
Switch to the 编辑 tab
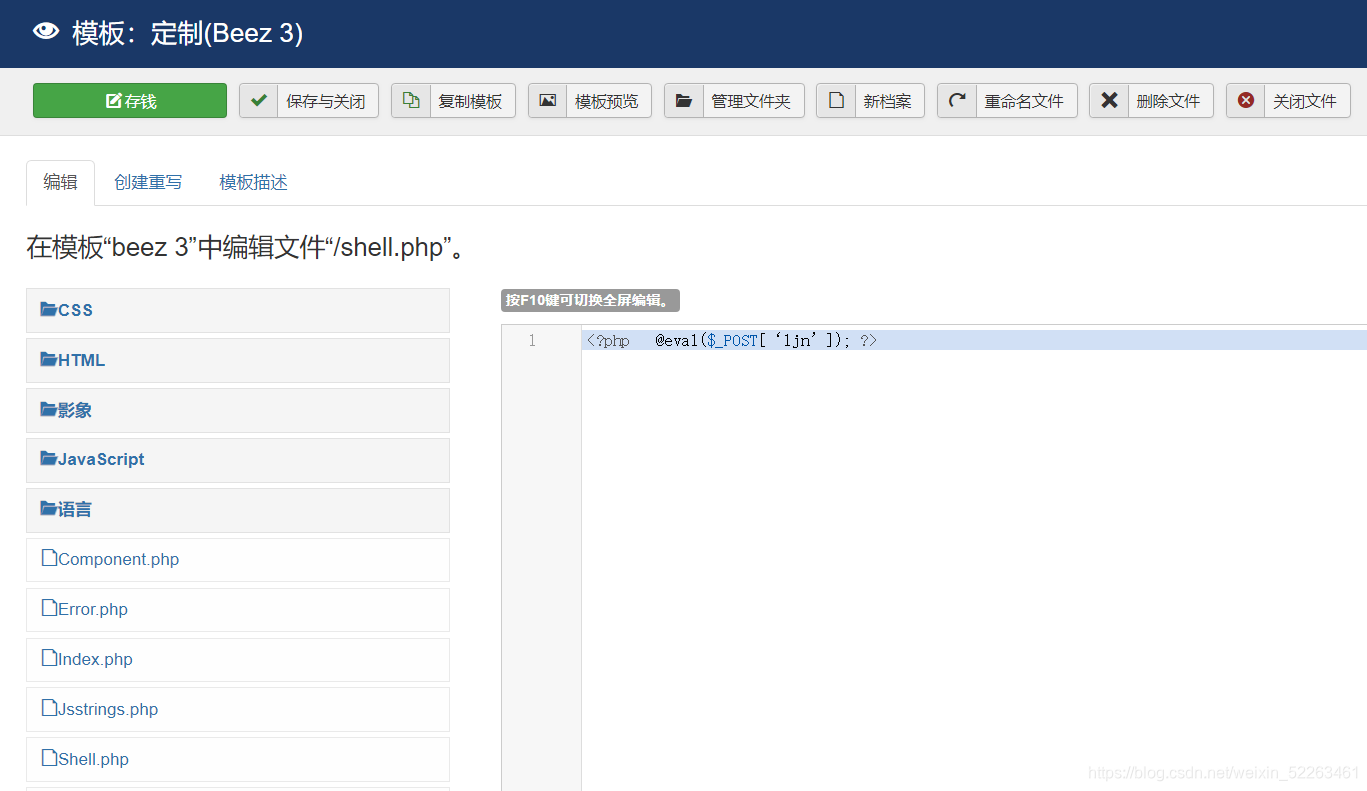[60, 182]
